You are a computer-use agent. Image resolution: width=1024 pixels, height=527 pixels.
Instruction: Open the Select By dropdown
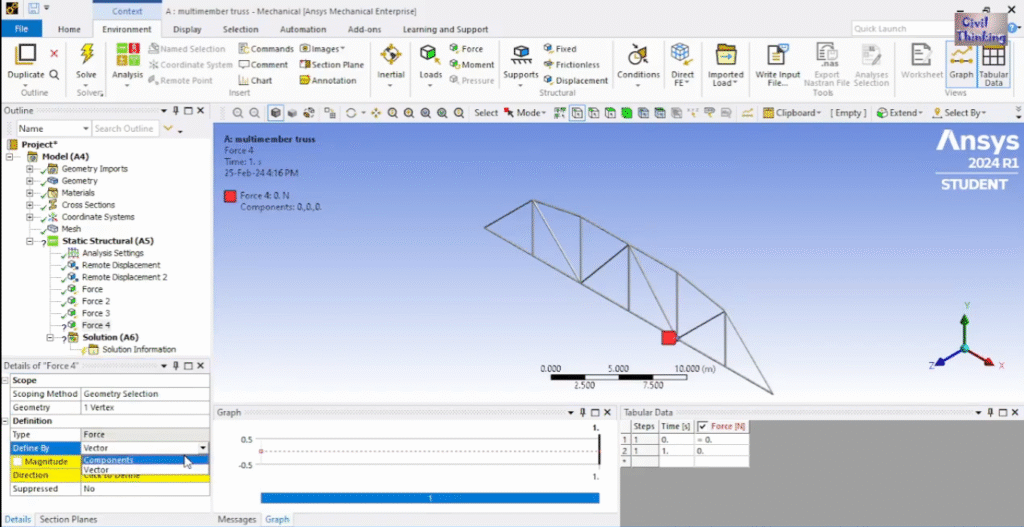click(965, 113)
